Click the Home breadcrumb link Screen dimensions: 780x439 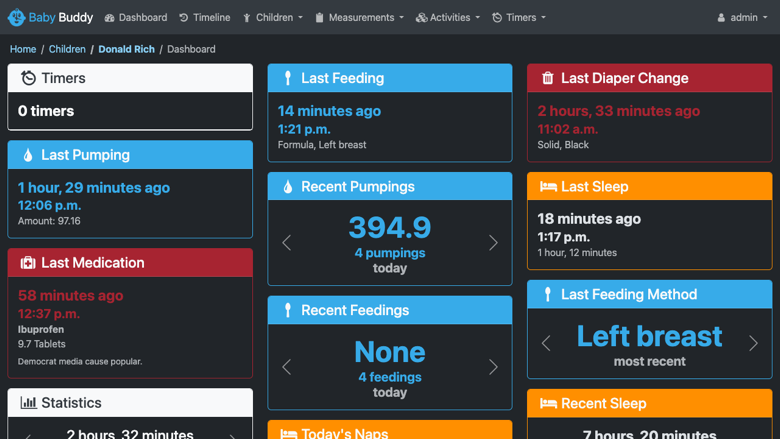pos(23,49)
